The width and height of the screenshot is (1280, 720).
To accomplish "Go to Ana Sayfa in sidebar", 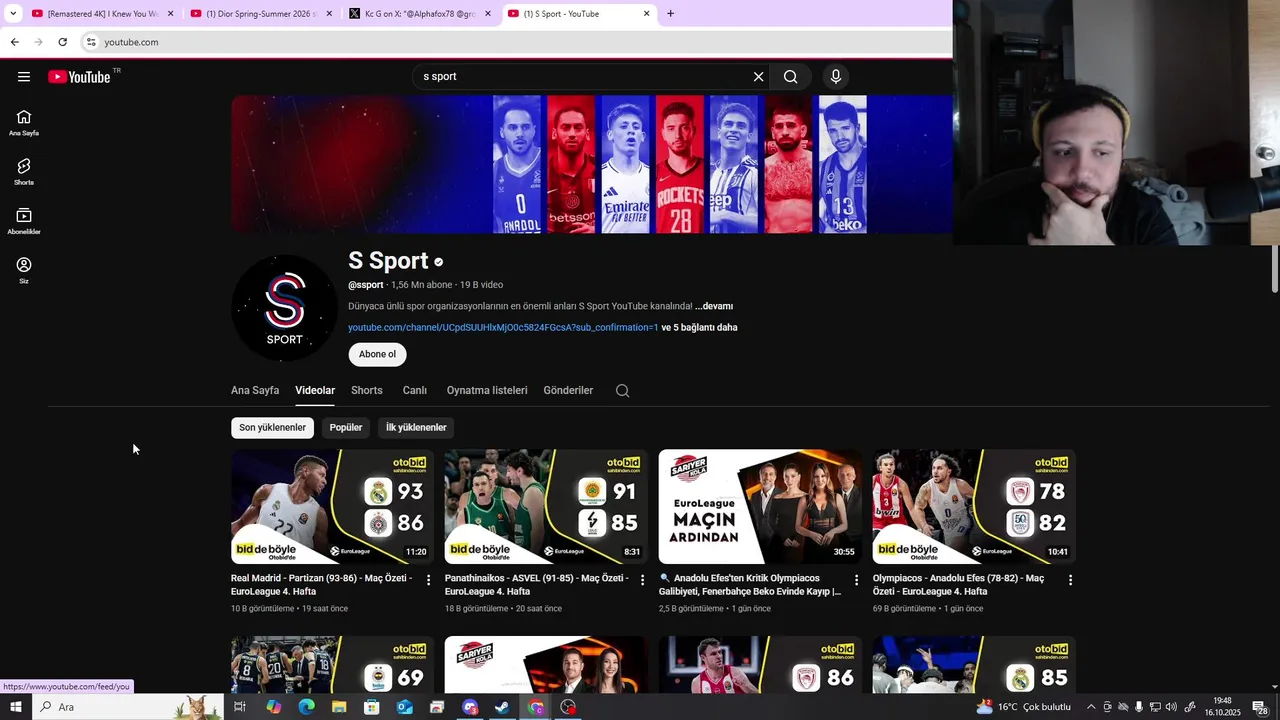I will click(x=24, y=123).
